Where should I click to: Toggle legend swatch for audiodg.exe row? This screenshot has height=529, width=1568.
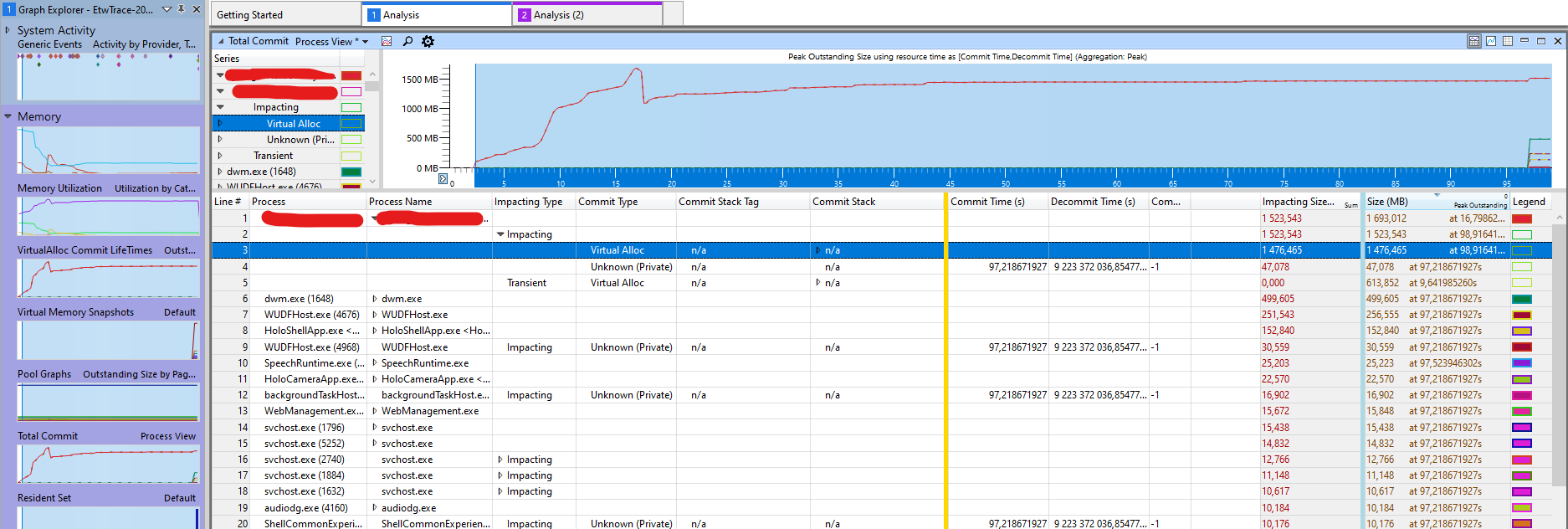coord(1522,508)
